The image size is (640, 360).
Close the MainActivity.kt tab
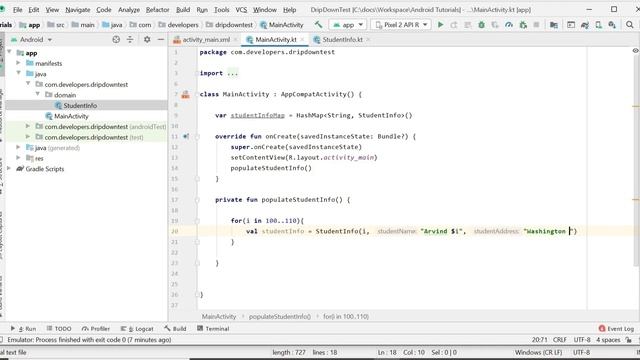click(302, 39)
